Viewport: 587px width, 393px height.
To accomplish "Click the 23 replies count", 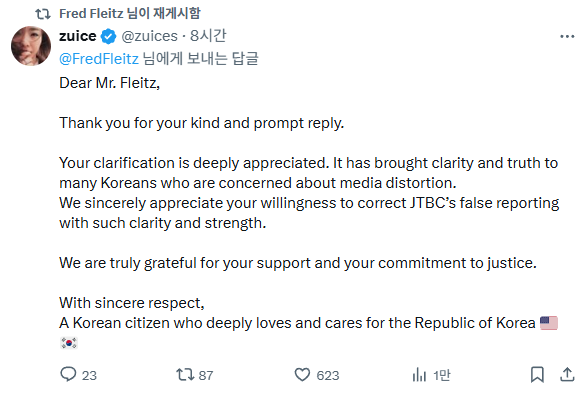I will (x=89, y=375).
